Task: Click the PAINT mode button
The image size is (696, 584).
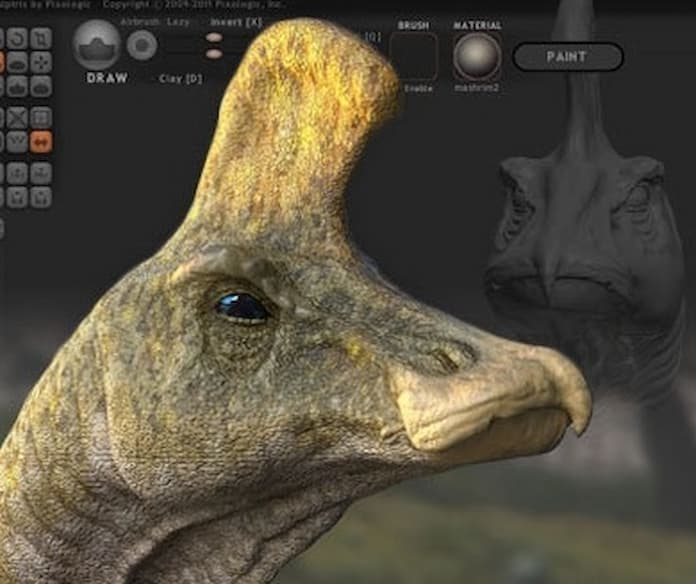Action: [568, 57]
